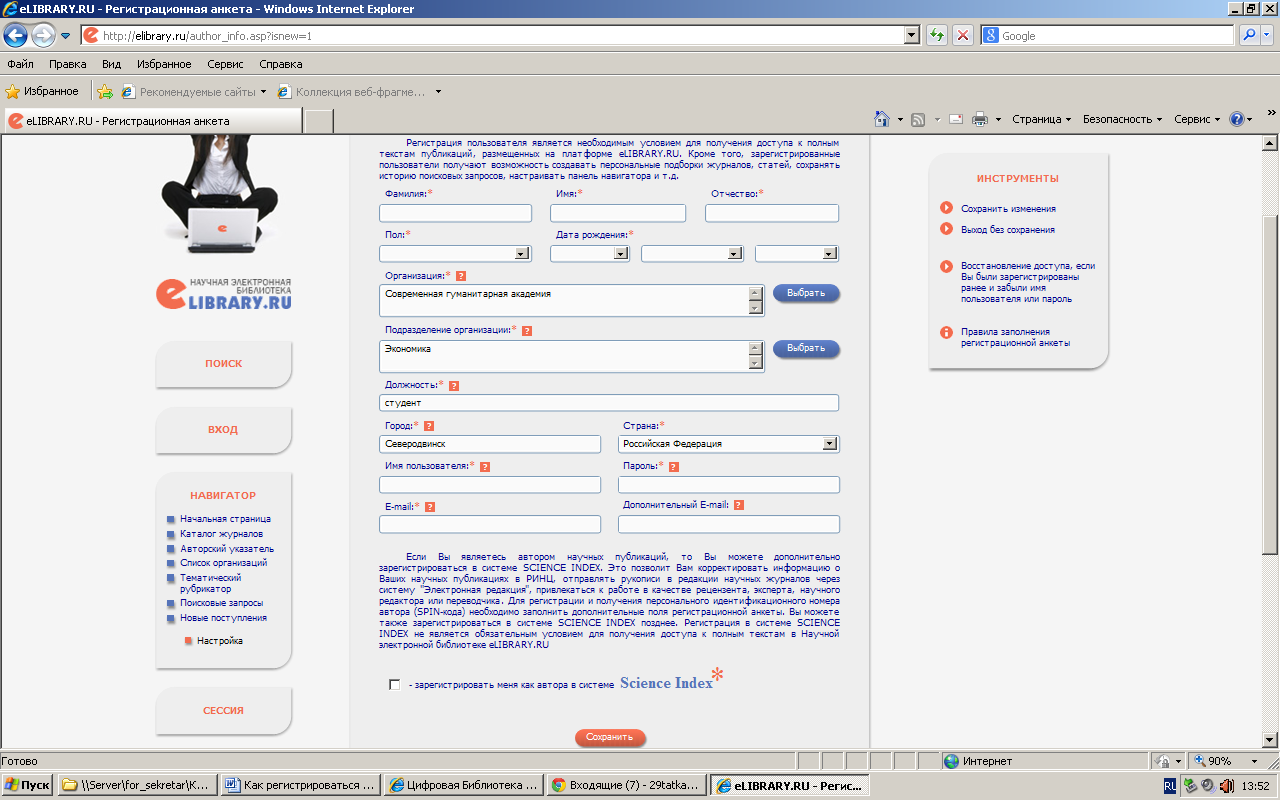The width and height of the screenshot is (1280, 800).
Task: Click the Настройка link in navigator
Action: point(219,641)
